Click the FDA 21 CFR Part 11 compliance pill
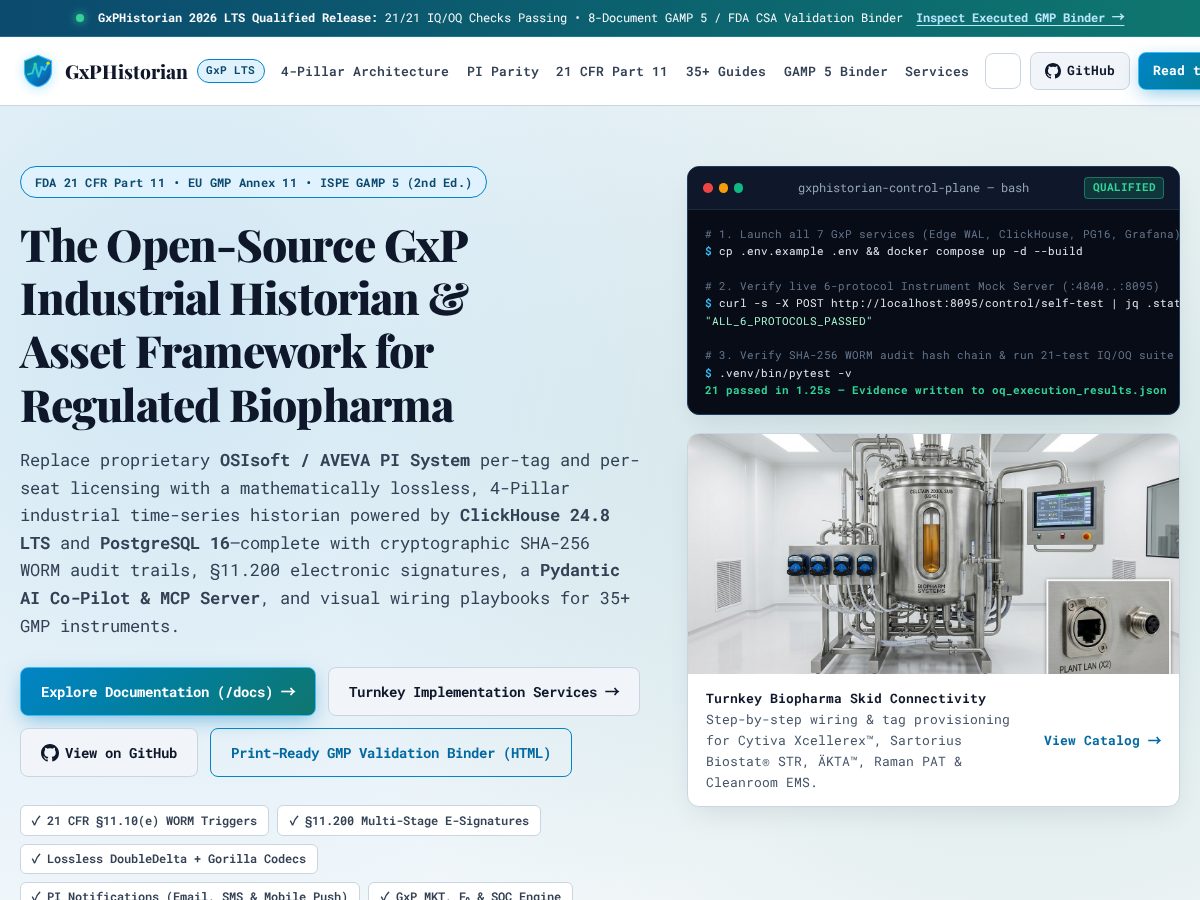 253,182
